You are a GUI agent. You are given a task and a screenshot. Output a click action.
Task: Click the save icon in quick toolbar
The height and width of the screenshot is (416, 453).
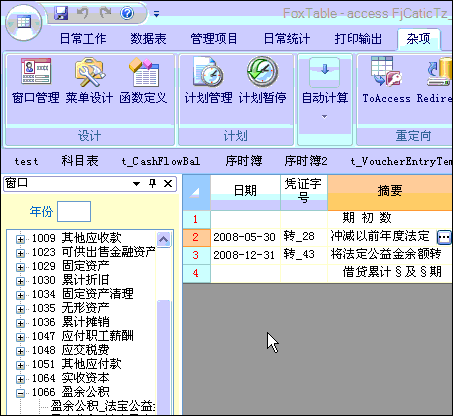(x=61, y=13)
